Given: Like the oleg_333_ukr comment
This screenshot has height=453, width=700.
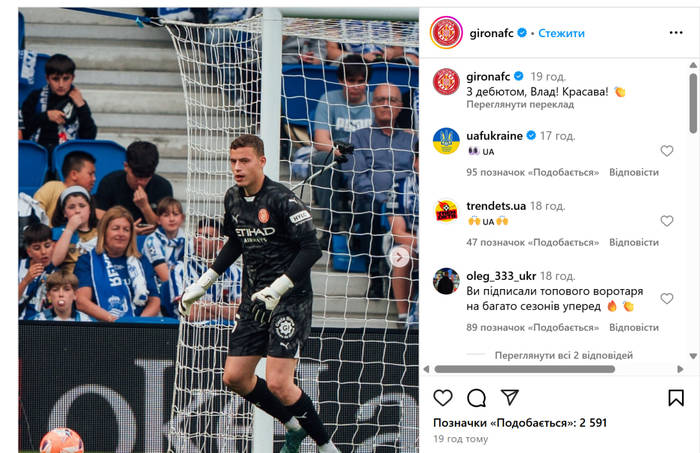Looking at the screenshot, I should pyautogui.click(x=667, y=299).
